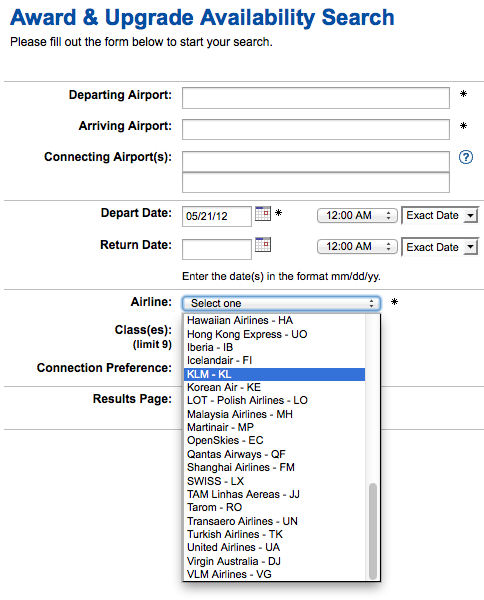
Task: Select Hawaiian Airlines - HA
Action: [274, 321]
